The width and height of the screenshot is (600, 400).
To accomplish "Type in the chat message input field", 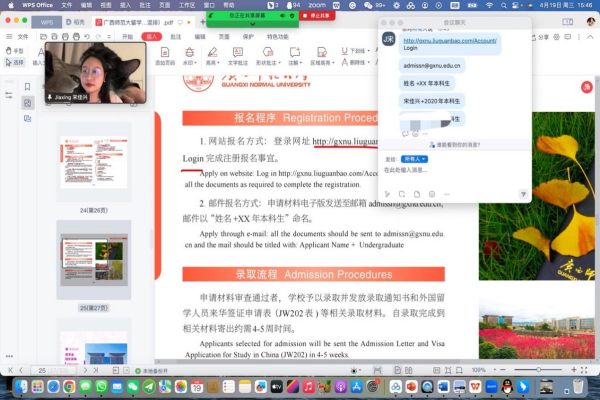I will coord(450,171).
